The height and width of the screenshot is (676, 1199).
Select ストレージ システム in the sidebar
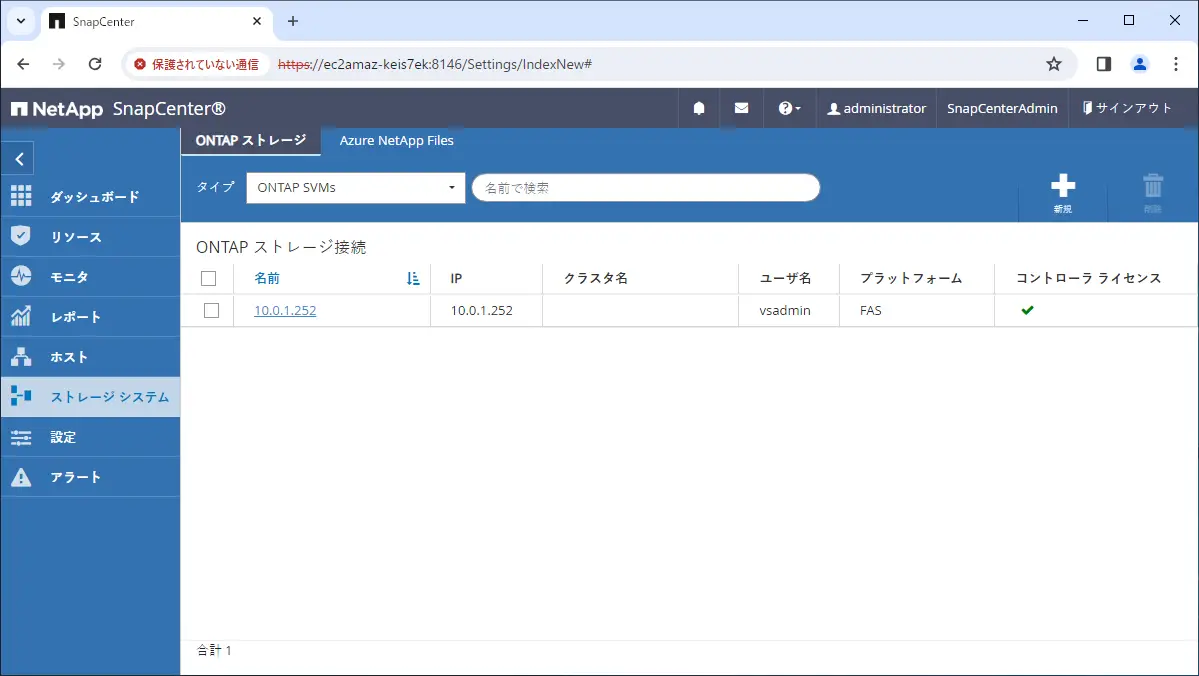90,397
